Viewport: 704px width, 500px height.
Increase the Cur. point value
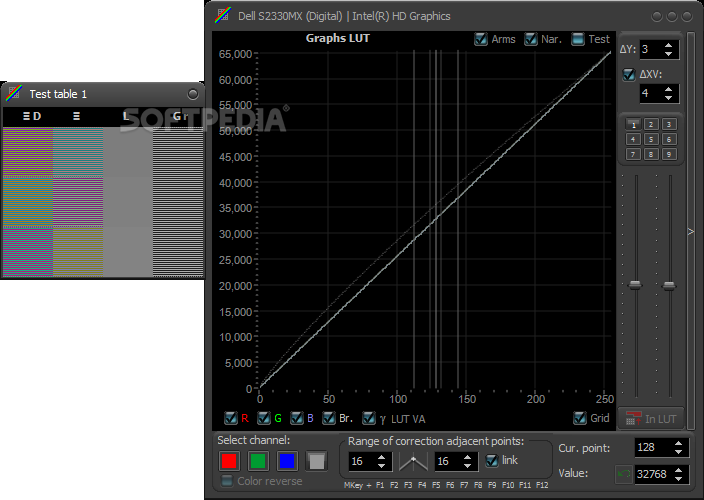678,443
